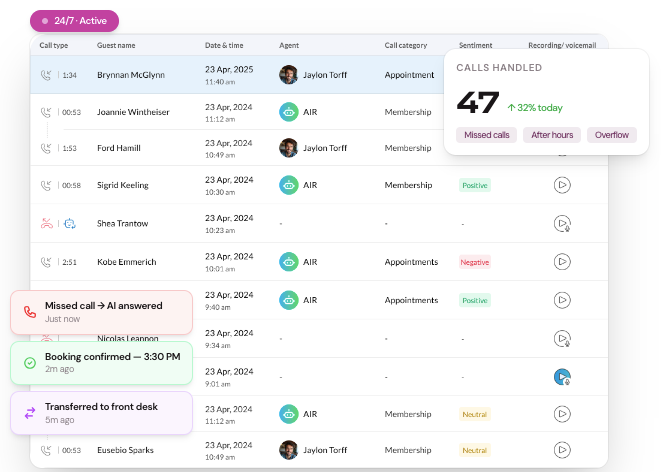Sort by the Call category column header
This screenshot has width=661, height=472.
click(406, 45)
